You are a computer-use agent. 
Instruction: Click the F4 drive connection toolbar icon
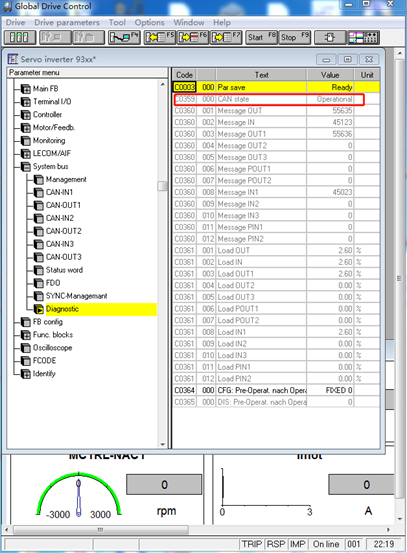pos(124,37)
